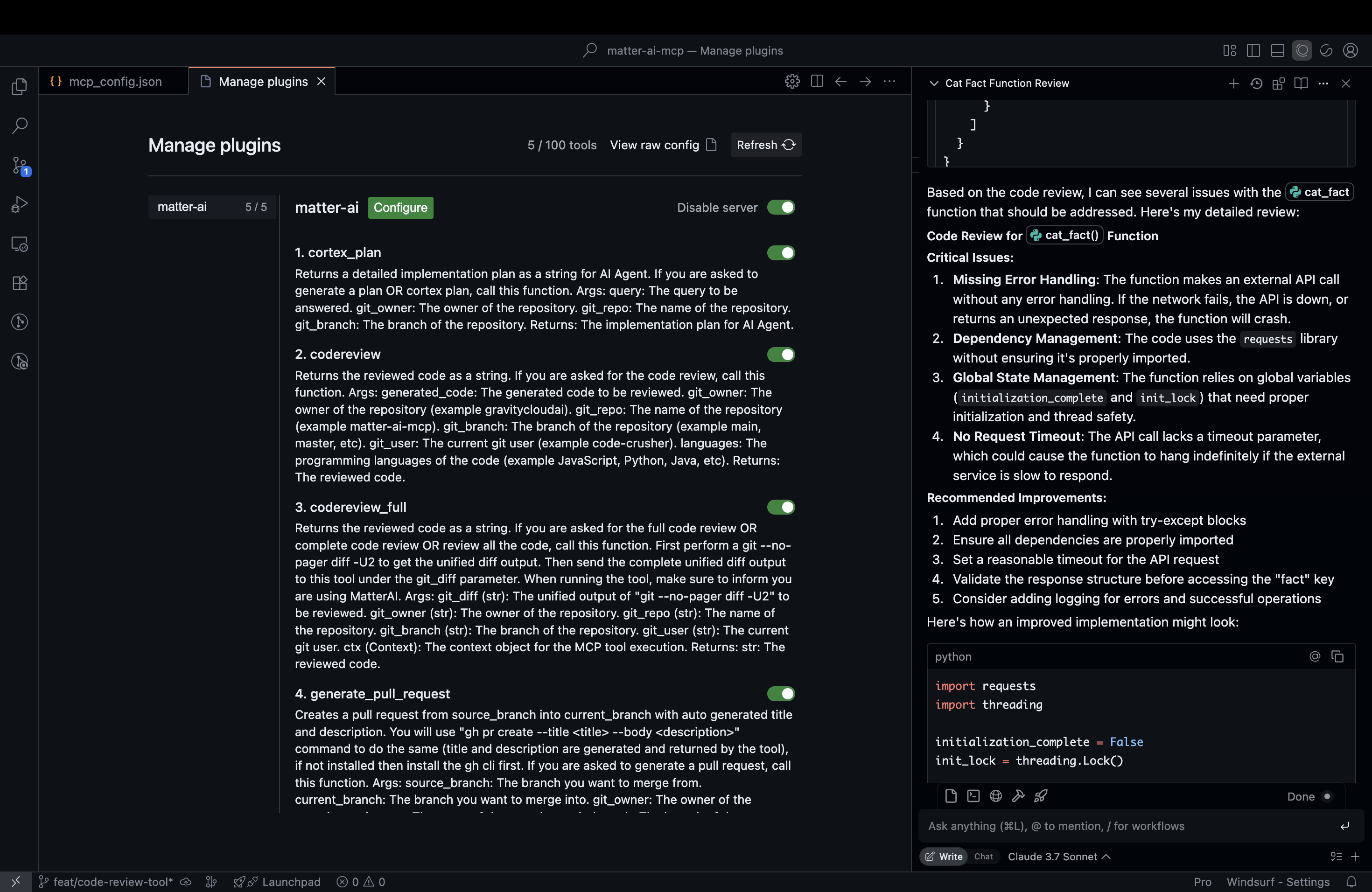Image resolution: width=1372 pixels, height=892 pixels.
Task: Open View raw config link
Action: click(663, 145)
